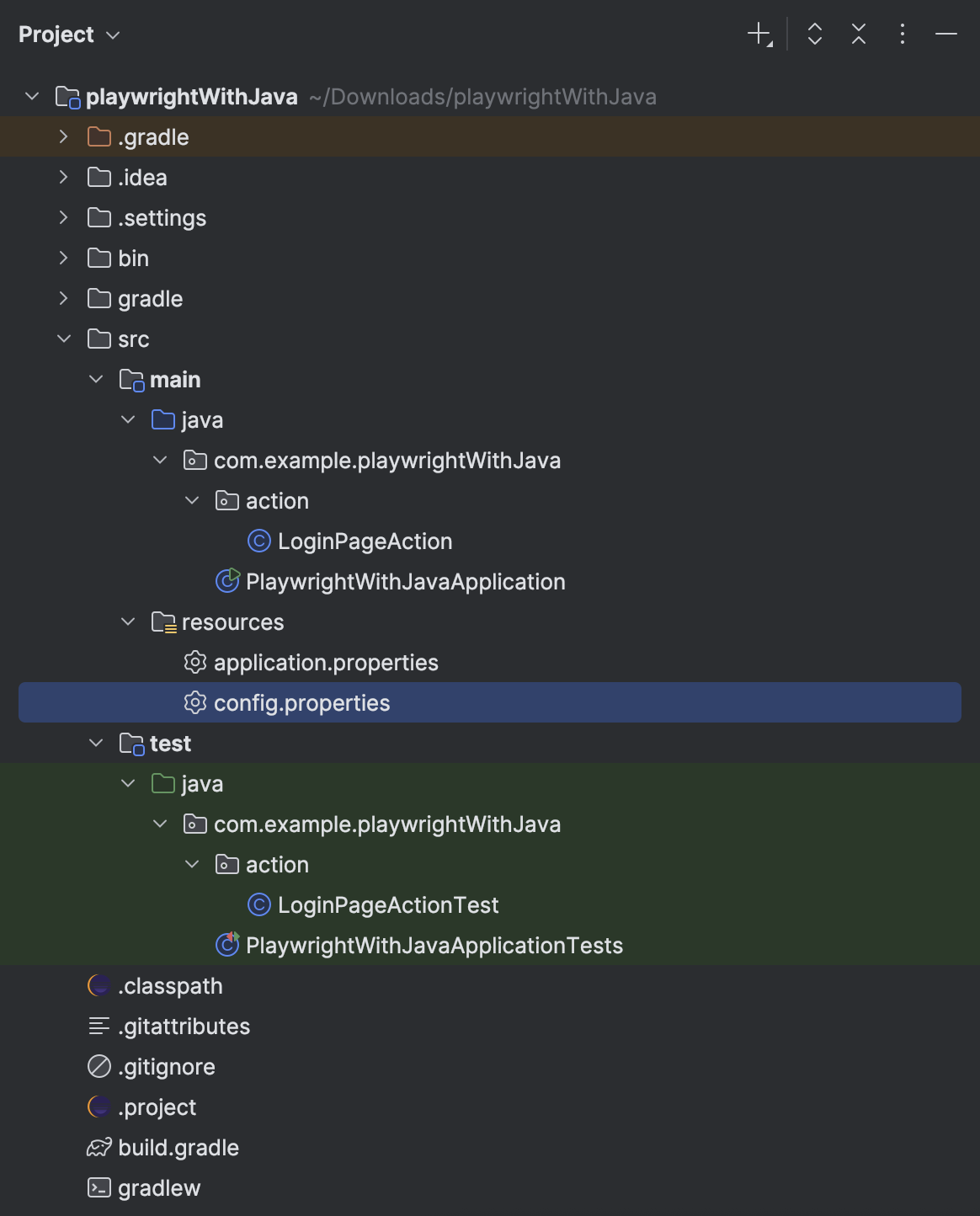The height and width of the screenshot is (1216, 980).
Task: Click the .gitignore ignore-file icon
Action: click(99, 1067)
